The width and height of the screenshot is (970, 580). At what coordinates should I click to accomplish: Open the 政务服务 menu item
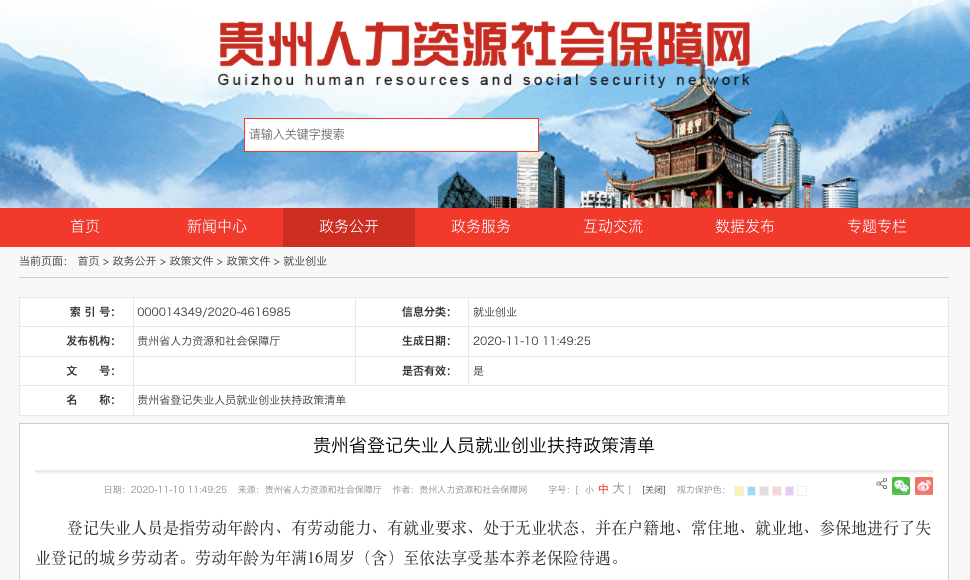click(x=481, y=227)
